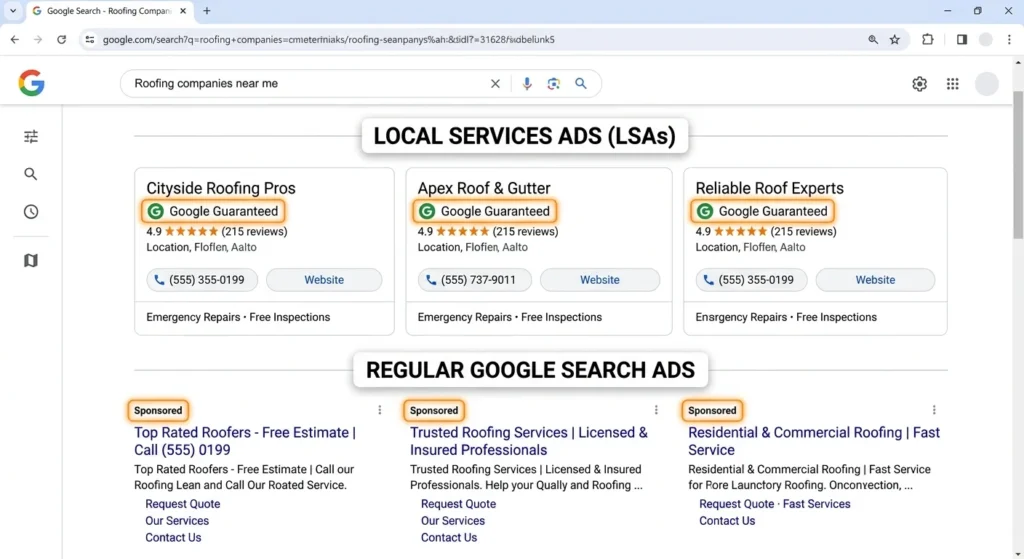Call Reliable Roof Experts phone button
The height and width of the screenshot is (559, 1024).
point(751,280)
